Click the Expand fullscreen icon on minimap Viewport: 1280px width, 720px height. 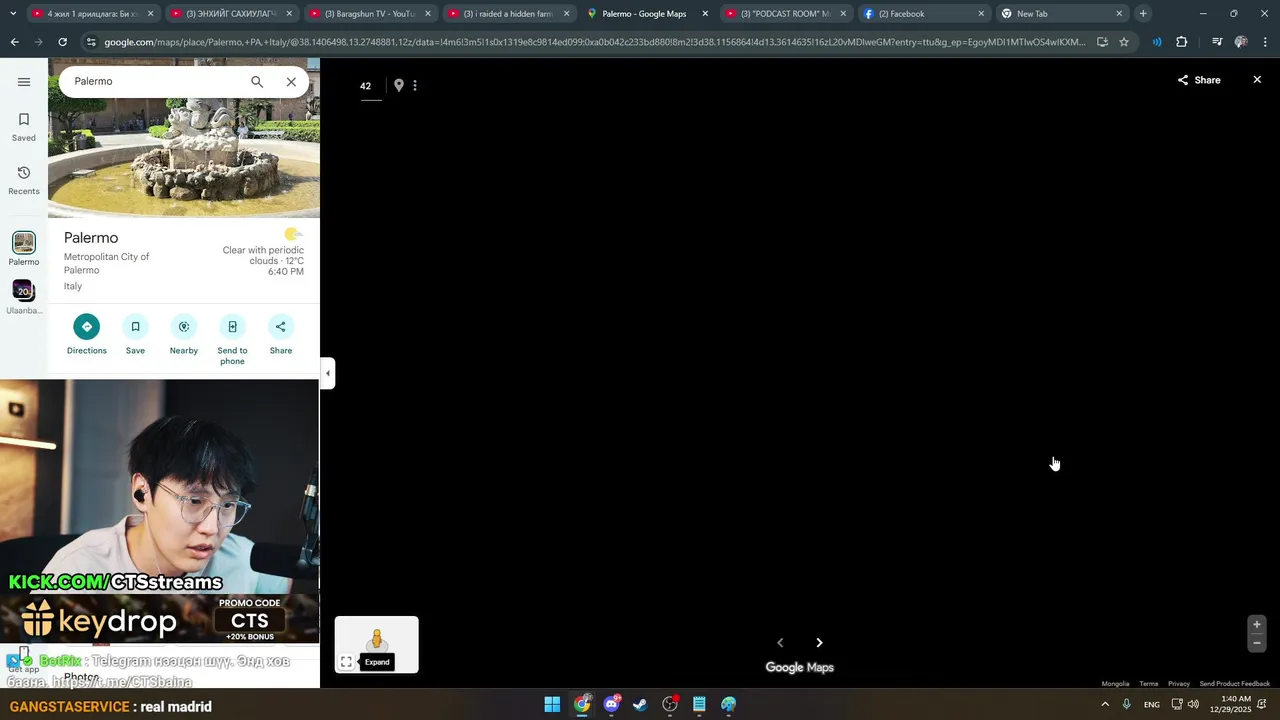pos(346,662)
